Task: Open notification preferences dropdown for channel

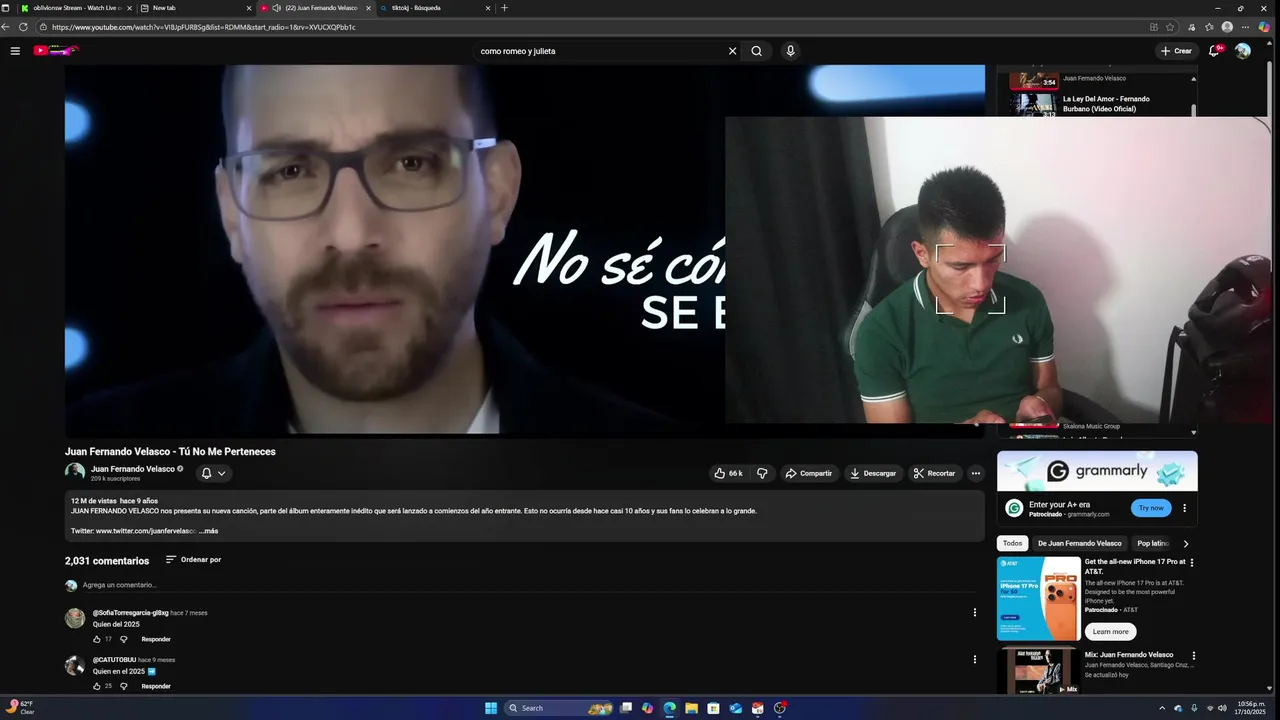Action: pos(213,473)
